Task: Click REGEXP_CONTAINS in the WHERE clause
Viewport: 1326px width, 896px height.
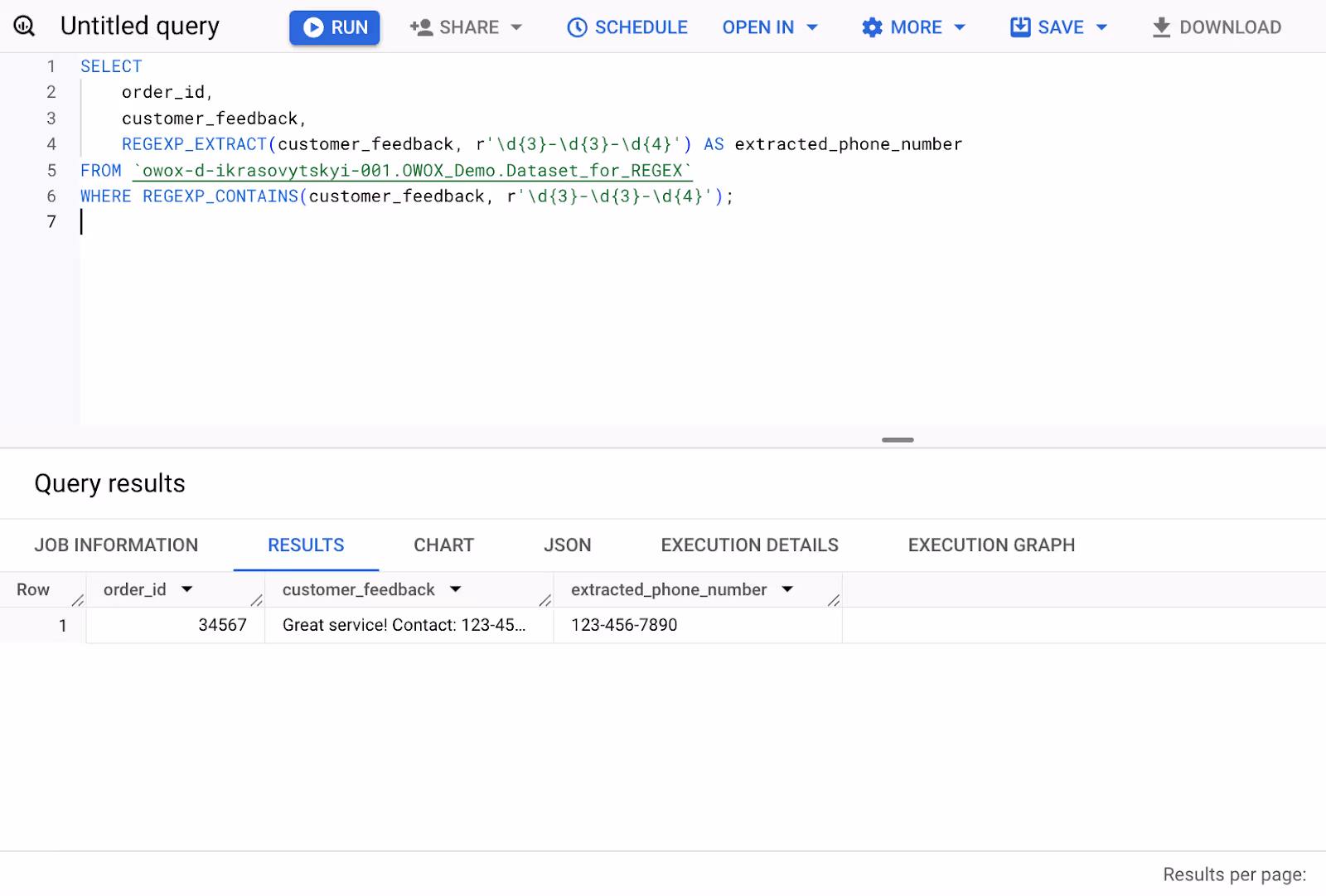Action: point(220,196)
